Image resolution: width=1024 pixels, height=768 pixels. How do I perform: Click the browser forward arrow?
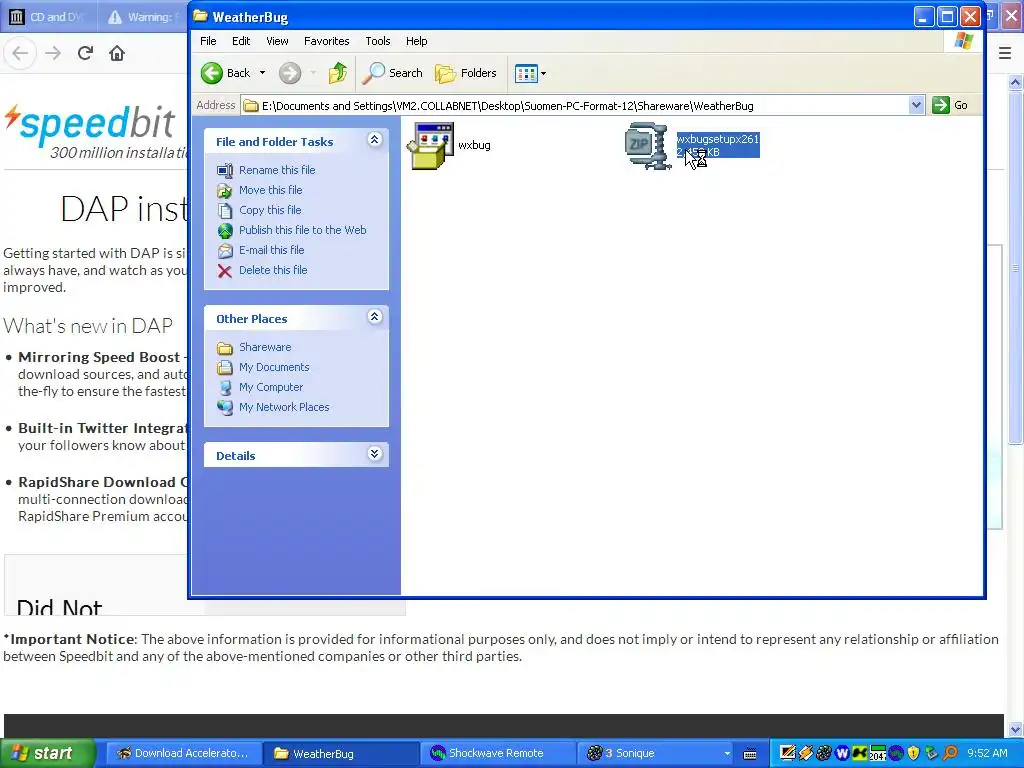53,53
